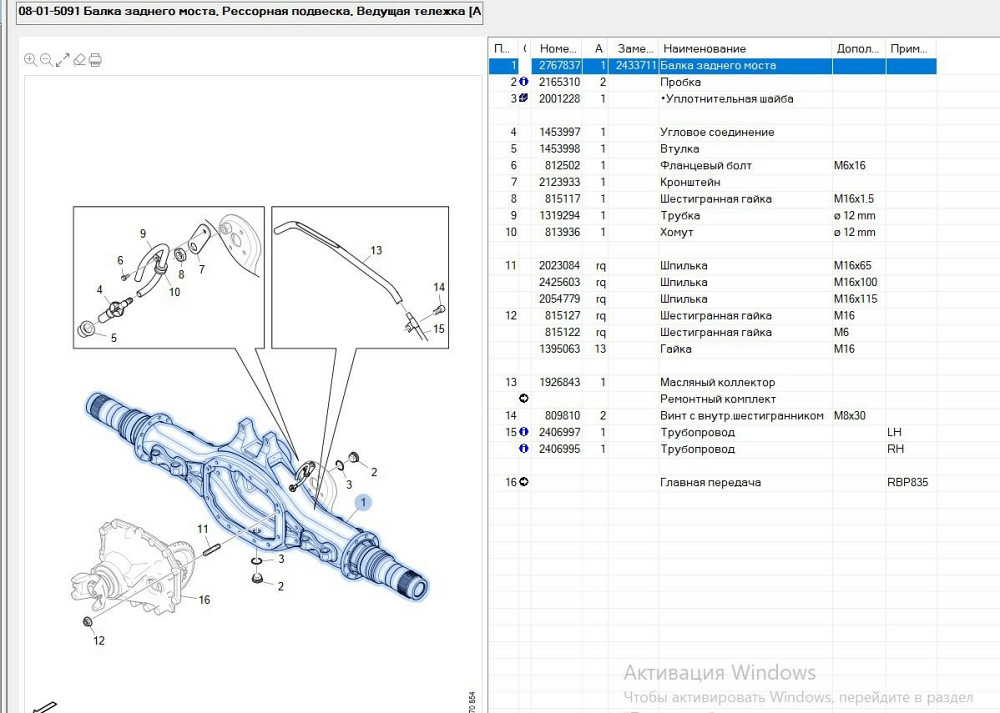The width and height of the screenshot is (1000, 713).
Task: Print the diagram using printer icon
Action: tap(95, 60)
